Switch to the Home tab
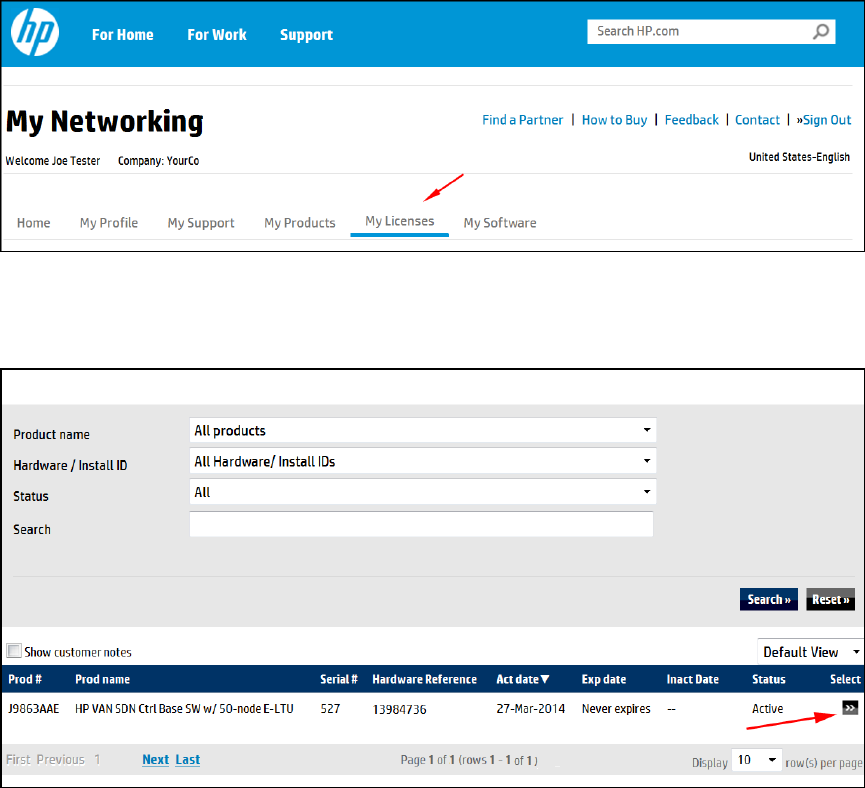The width and height of the screenshot is (865, 788). click(x=34, y=223)
